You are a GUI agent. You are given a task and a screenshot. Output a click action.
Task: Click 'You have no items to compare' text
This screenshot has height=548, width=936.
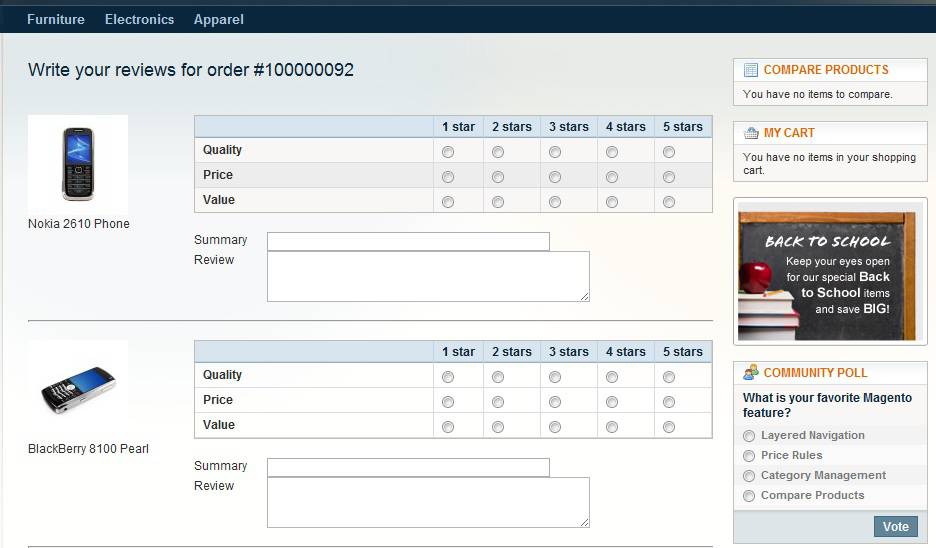[818, 94]
